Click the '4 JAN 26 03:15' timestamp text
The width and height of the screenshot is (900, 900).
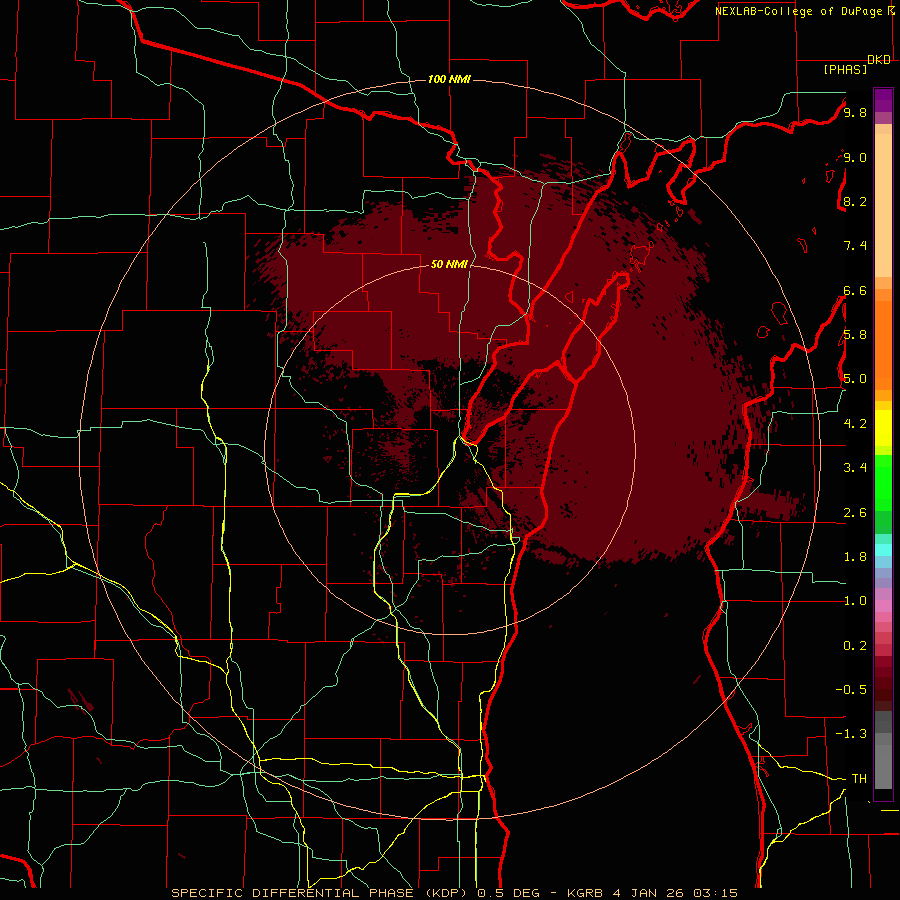676,893
